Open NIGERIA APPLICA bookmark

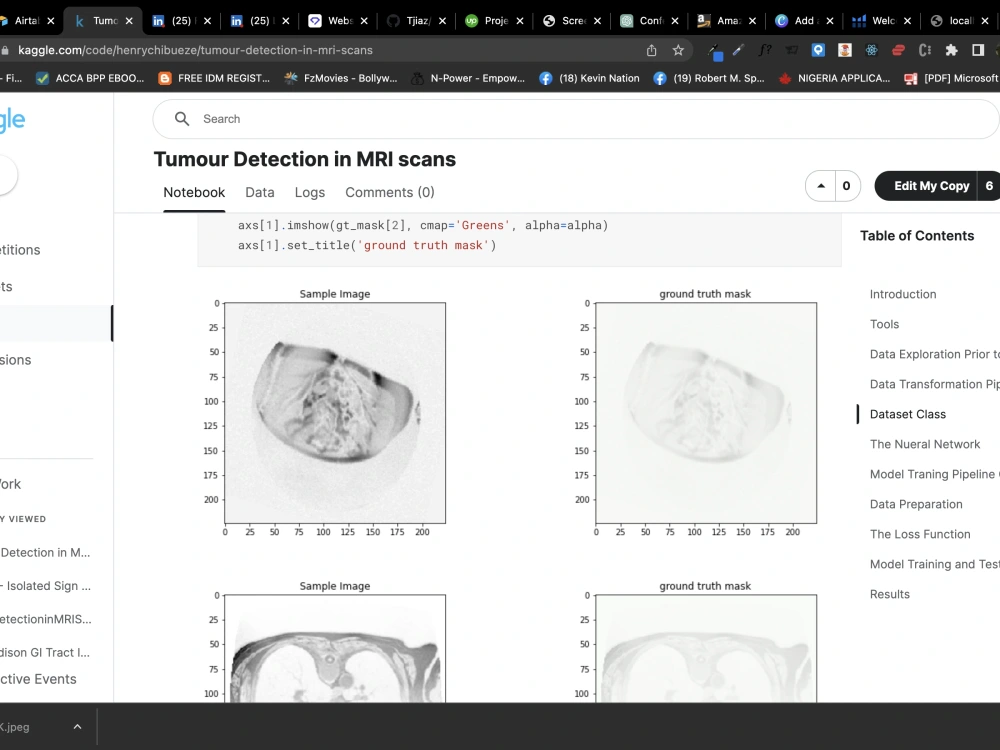click(834, 78)
